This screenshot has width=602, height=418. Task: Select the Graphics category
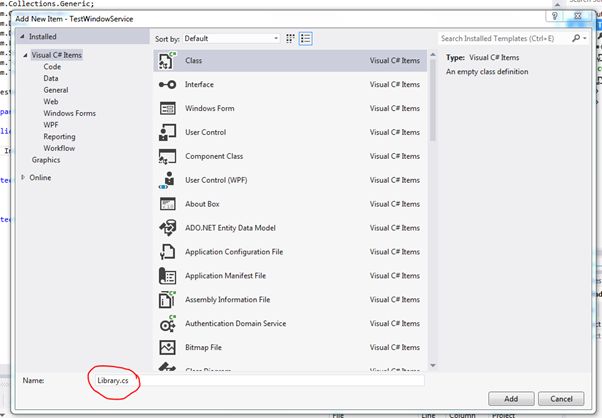coord(46,160)
